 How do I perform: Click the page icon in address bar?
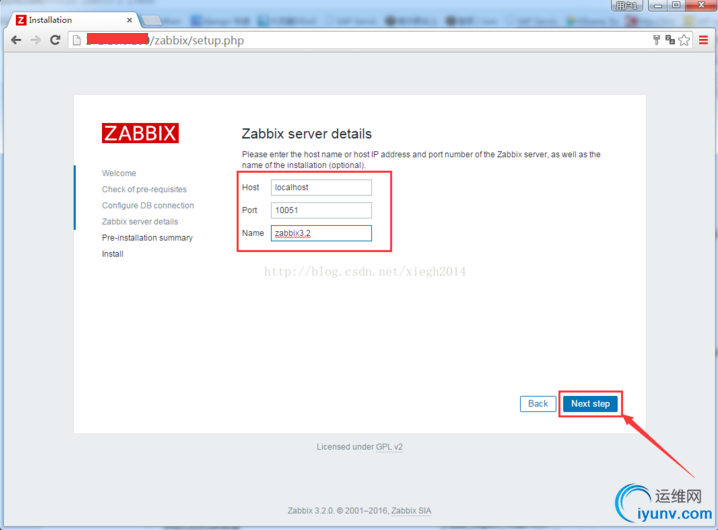77,40
